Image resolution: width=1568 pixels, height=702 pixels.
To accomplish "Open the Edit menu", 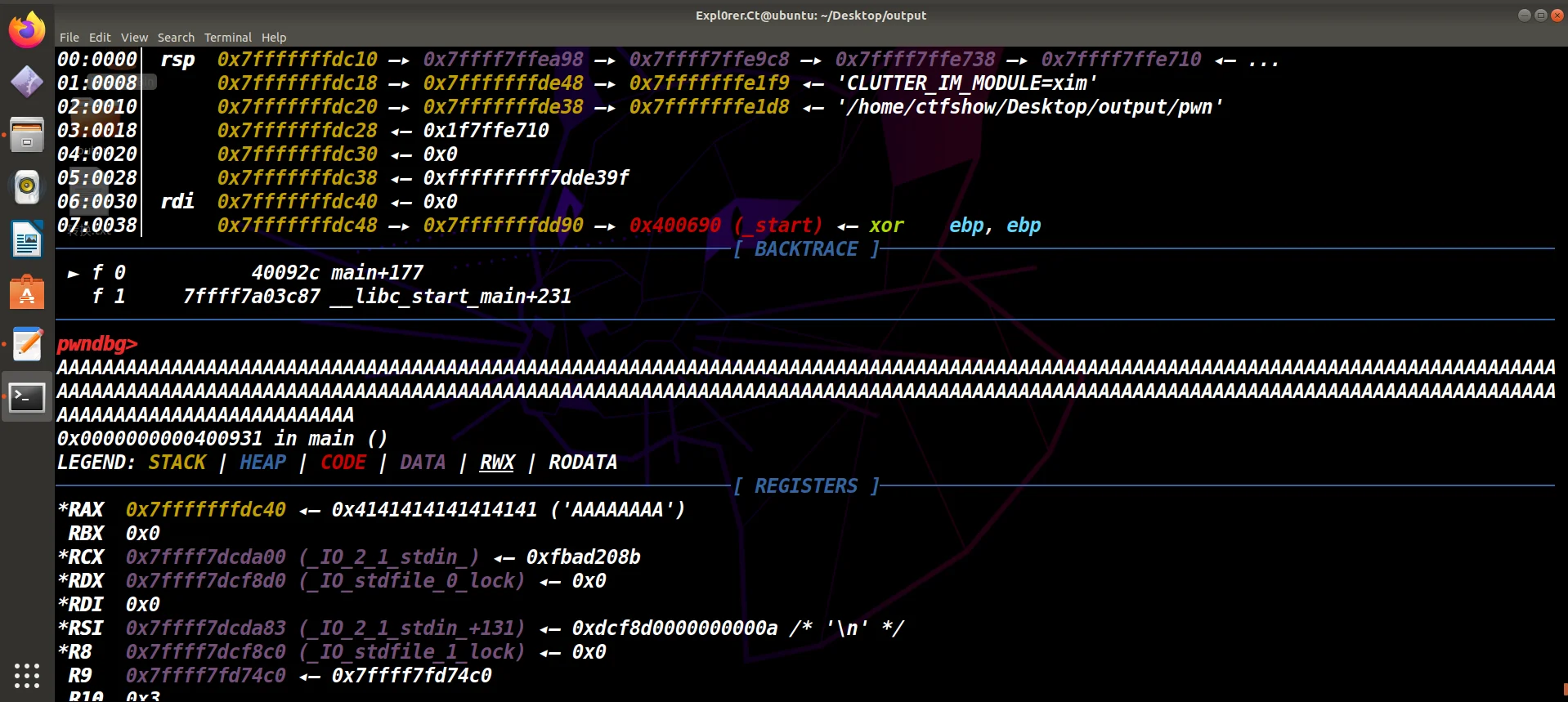I will 100,38.
